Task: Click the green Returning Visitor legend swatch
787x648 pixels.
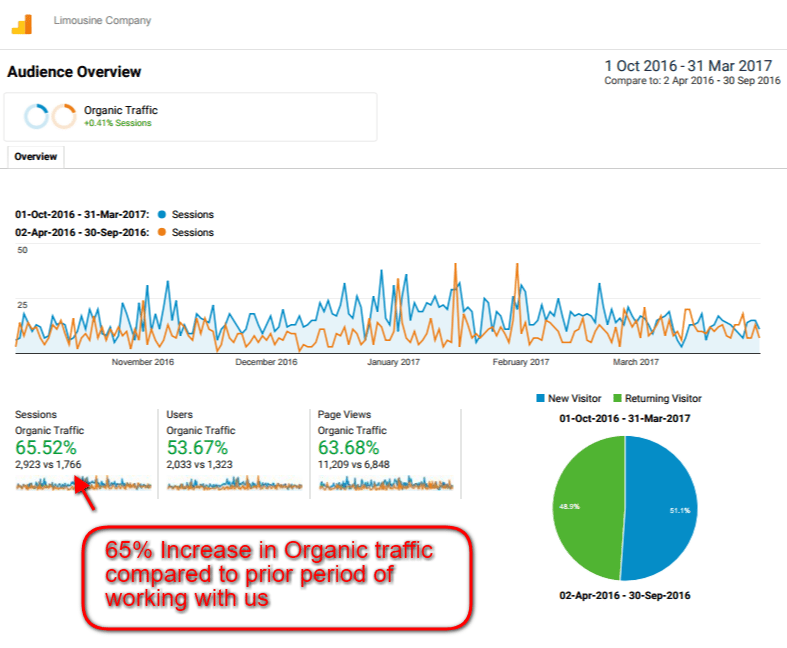Action: (617, 398)
